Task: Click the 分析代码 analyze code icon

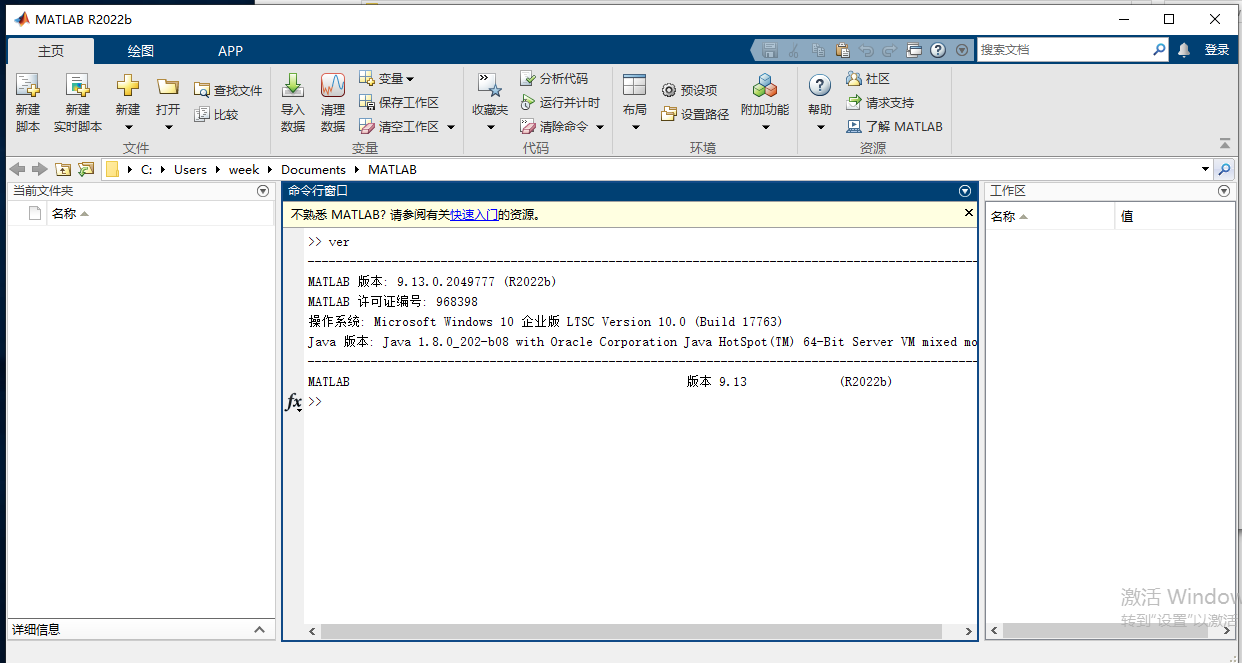Action: click(x=528, y=78)
